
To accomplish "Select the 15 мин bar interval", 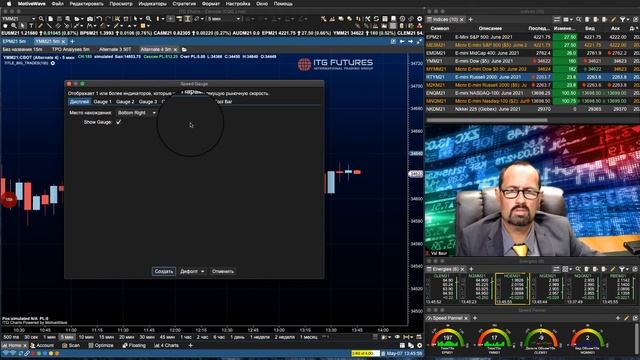I will (x=106, y=337).
